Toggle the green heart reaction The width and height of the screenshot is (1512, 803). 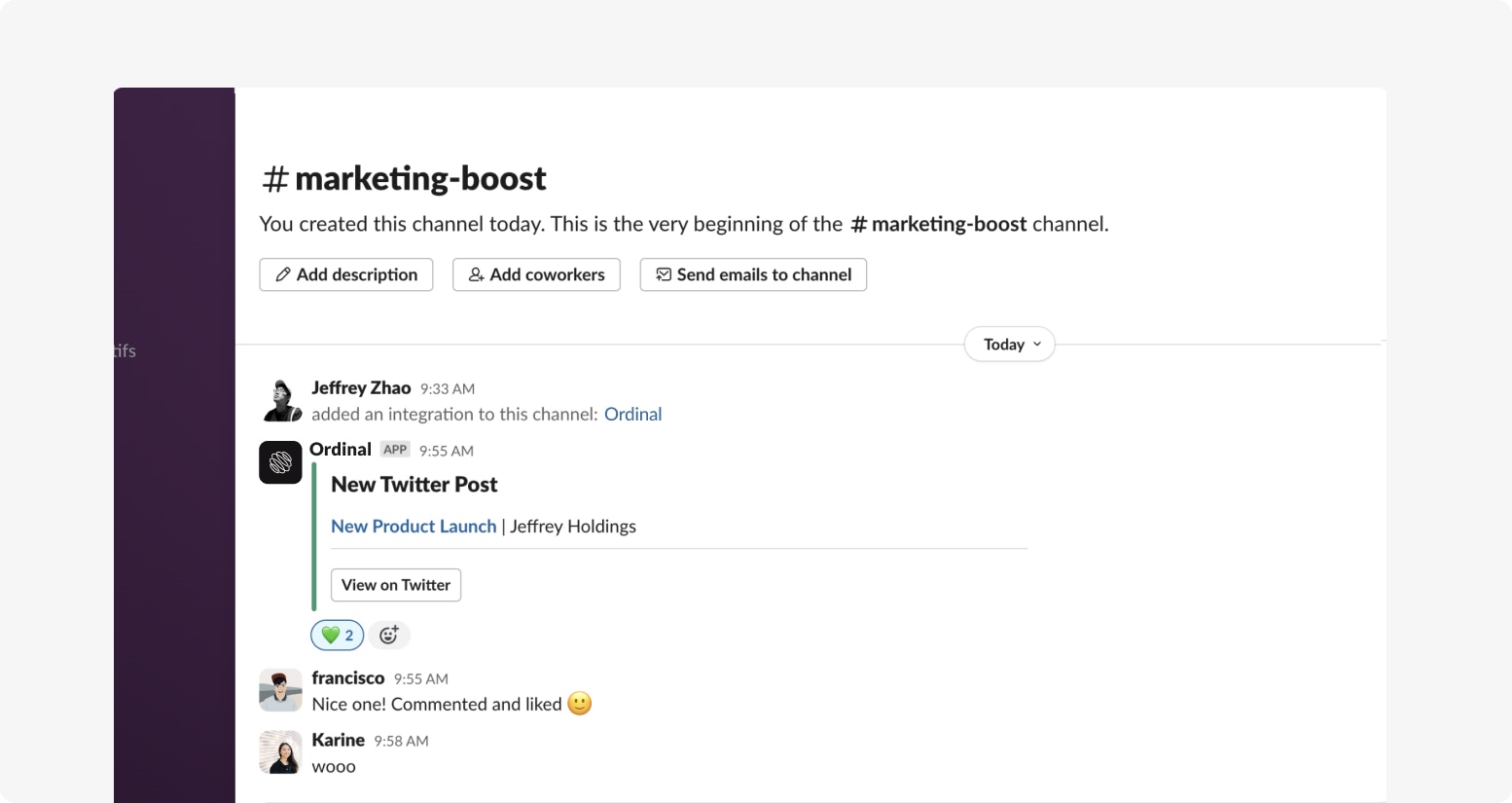336,635
